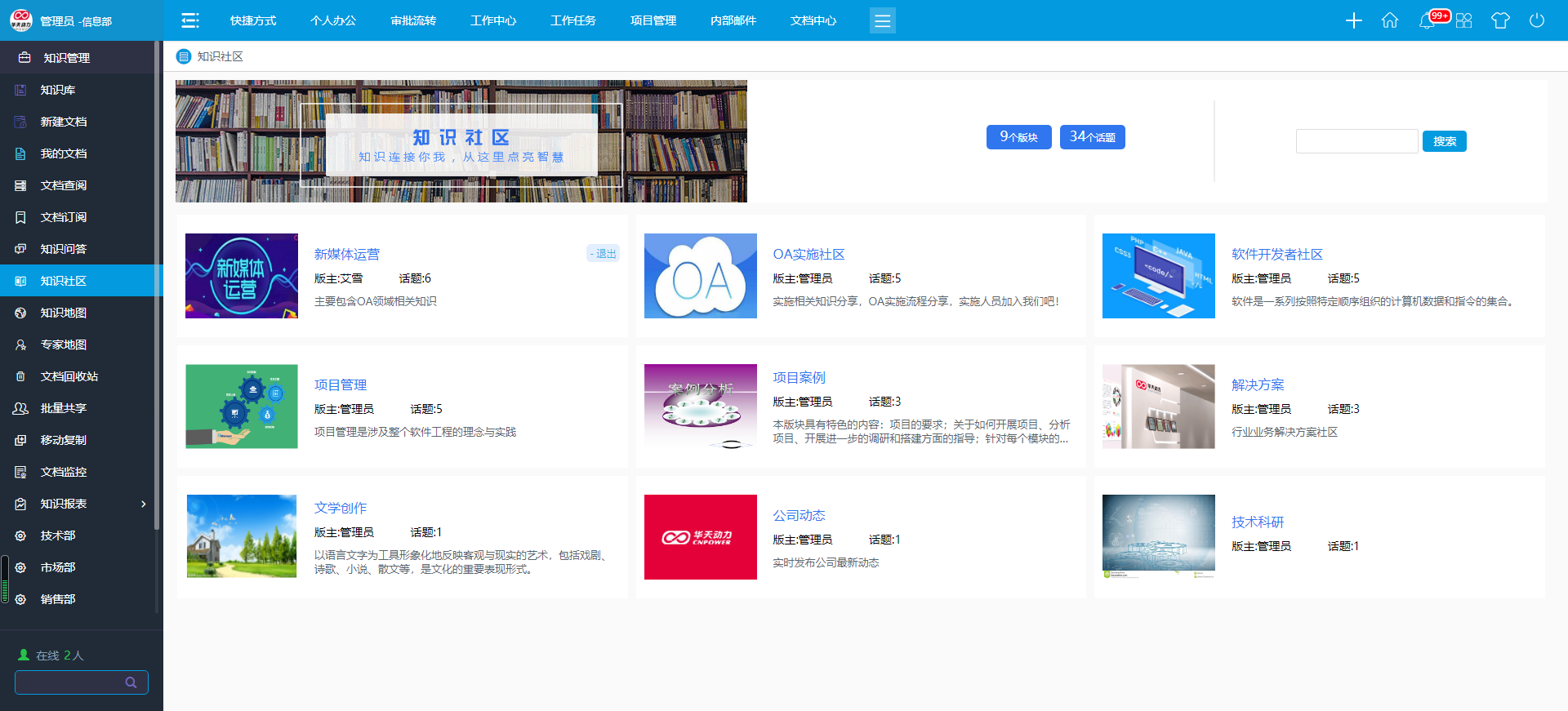Open notifications bell with 99+ badge
The width and height of the screenshot is (1568, 711).
tap(1428, 20)
